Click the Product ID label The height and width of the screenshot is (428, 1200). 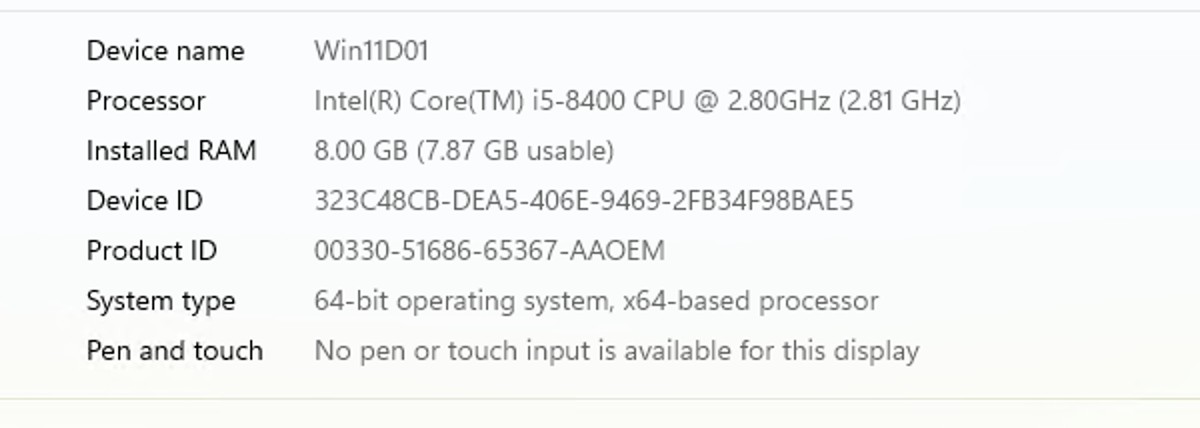[x=151, y=251]
